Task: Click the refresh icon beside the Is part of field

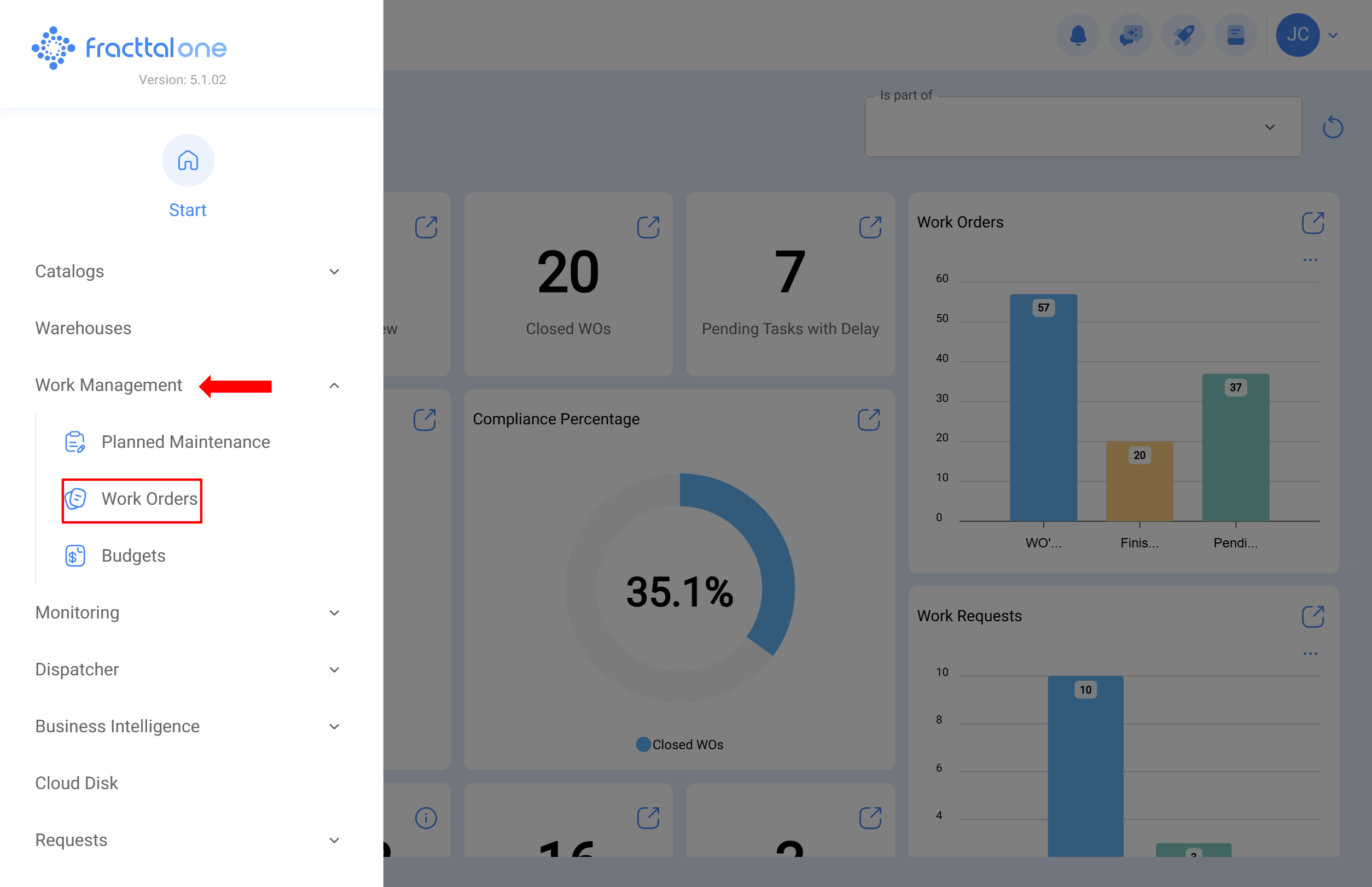Action: pos(1332,127)
